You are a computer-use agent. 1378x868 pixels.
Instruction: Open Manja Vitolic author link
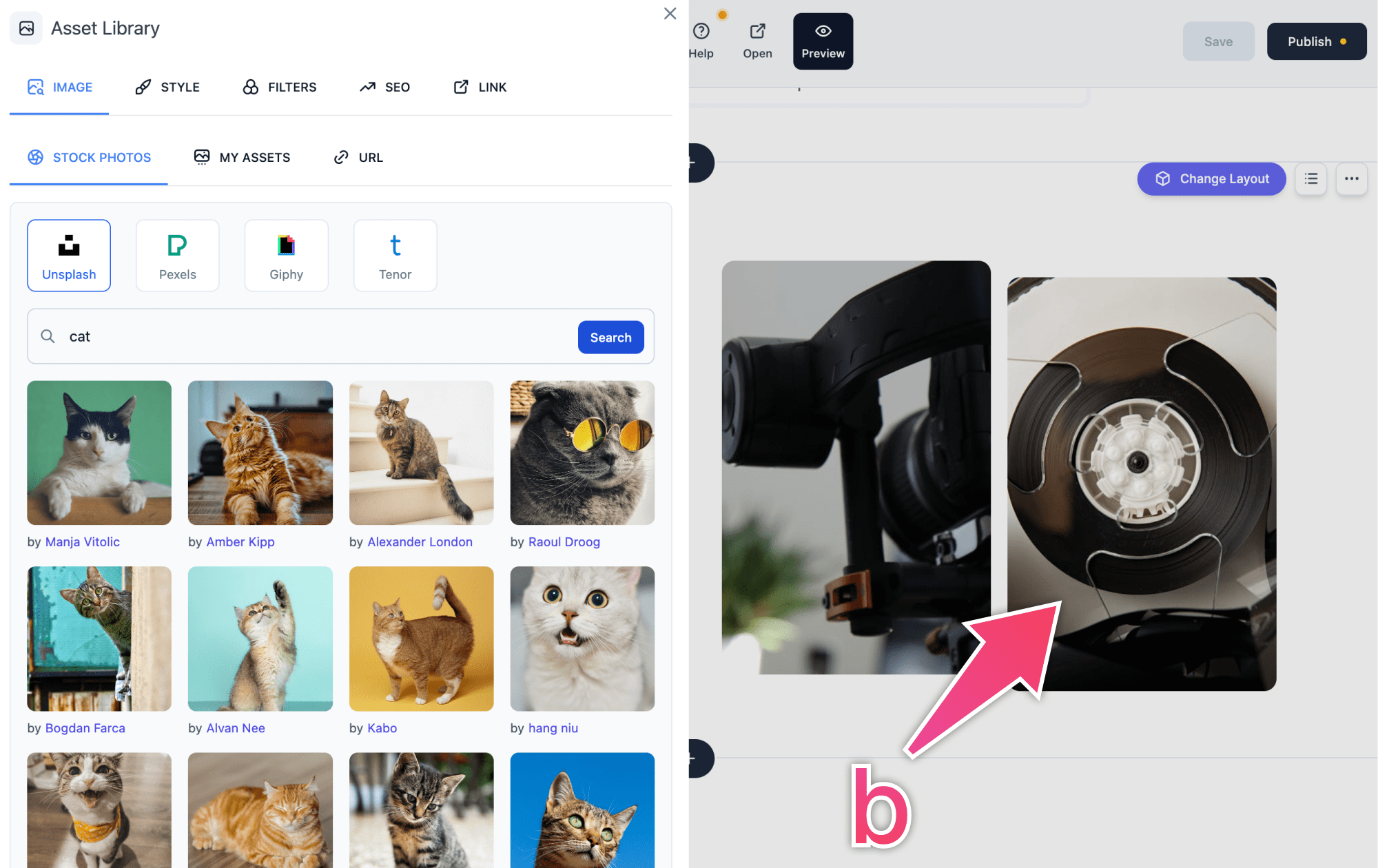point(83,542)
